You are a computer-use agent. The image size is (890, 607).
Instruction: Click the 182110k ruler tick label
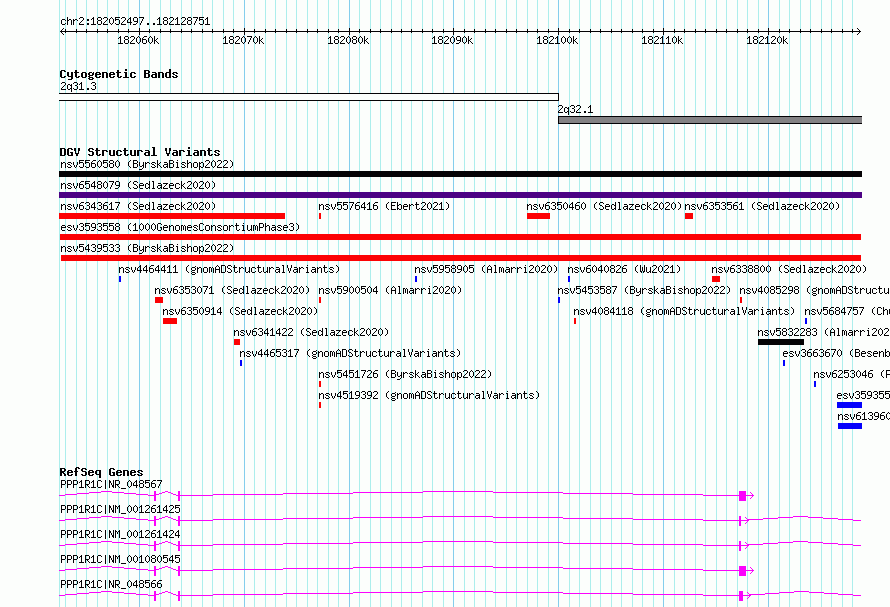pos(662,40)
